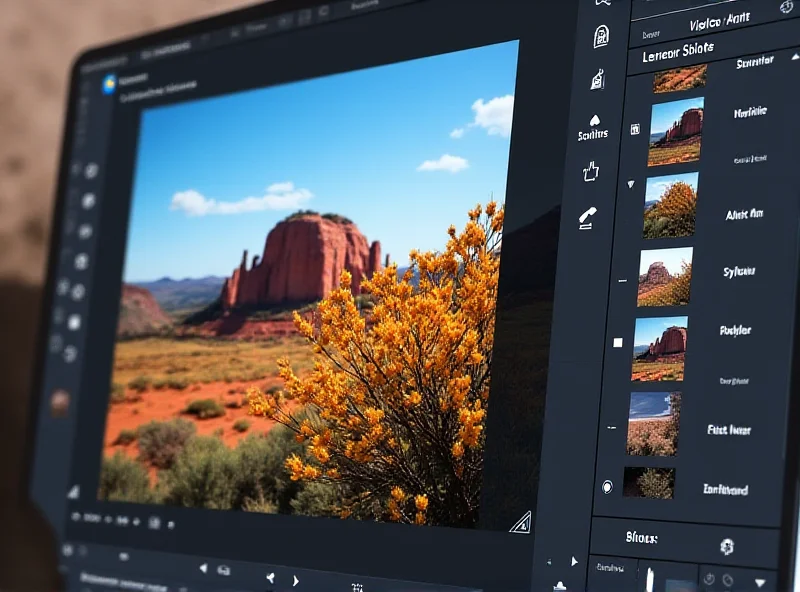Click the Conshest label in bottom panel

(x=610, y=568)
